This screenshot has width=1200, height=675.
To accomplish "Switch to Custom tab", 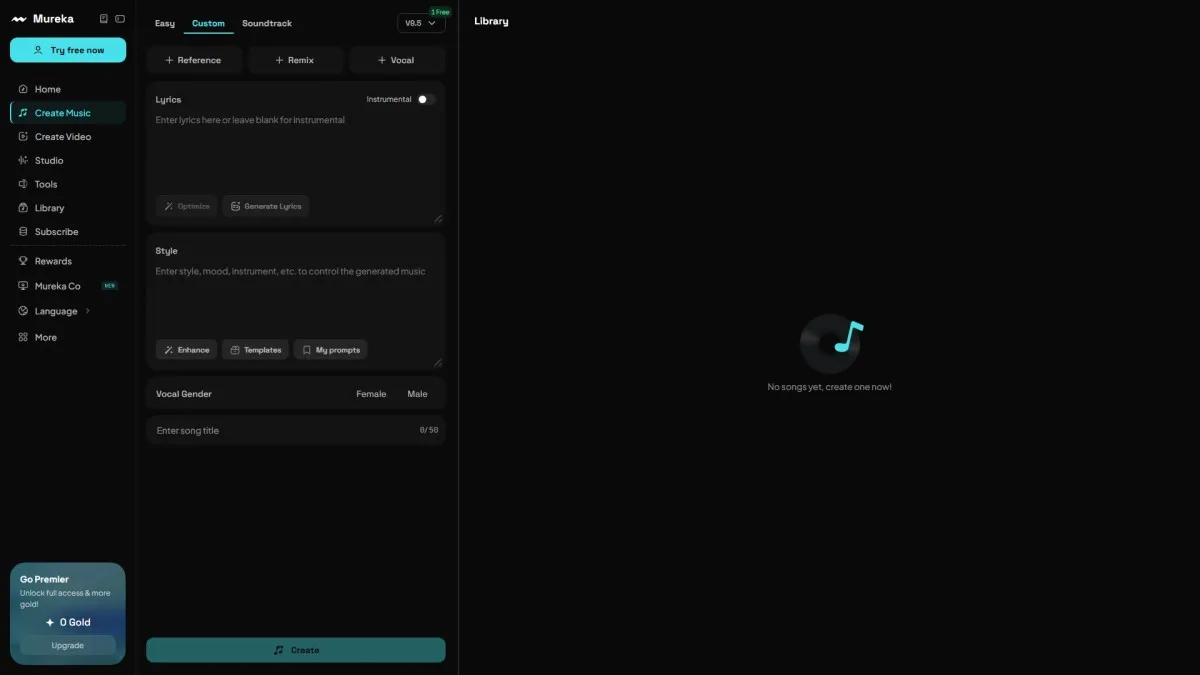I will 208,23.
